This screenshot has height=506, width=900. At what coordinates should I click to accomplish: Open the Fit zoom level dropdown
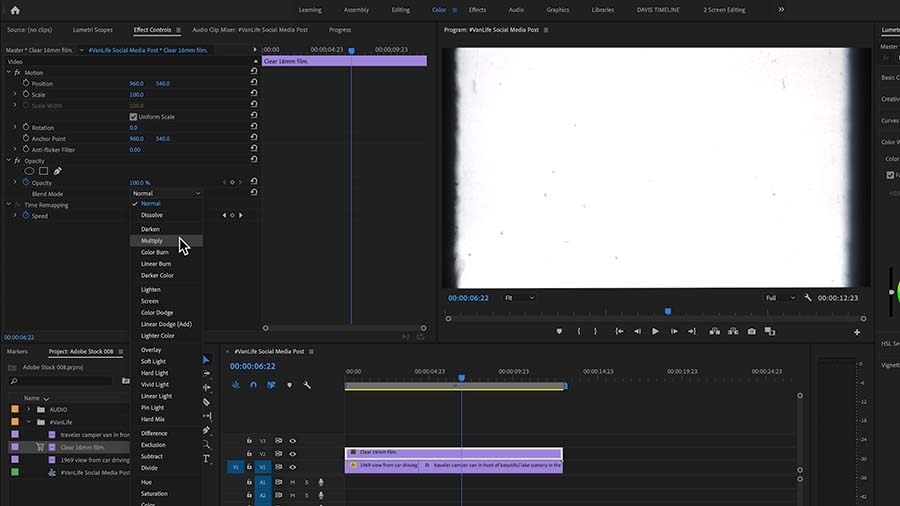[x=518, y=298]
